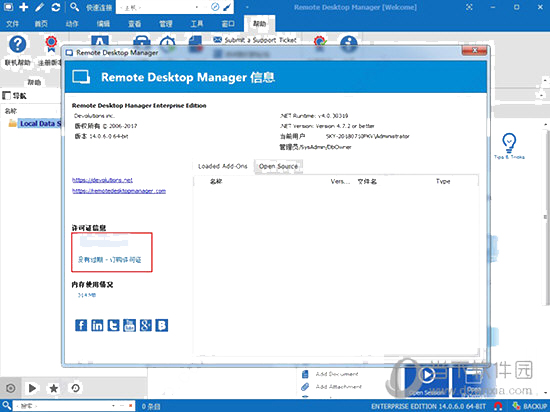Image resolution: width=550 pixels, height=412 pixels.
Task: Switch to Loaded Add-Ons tab
Action: (223, 166)
